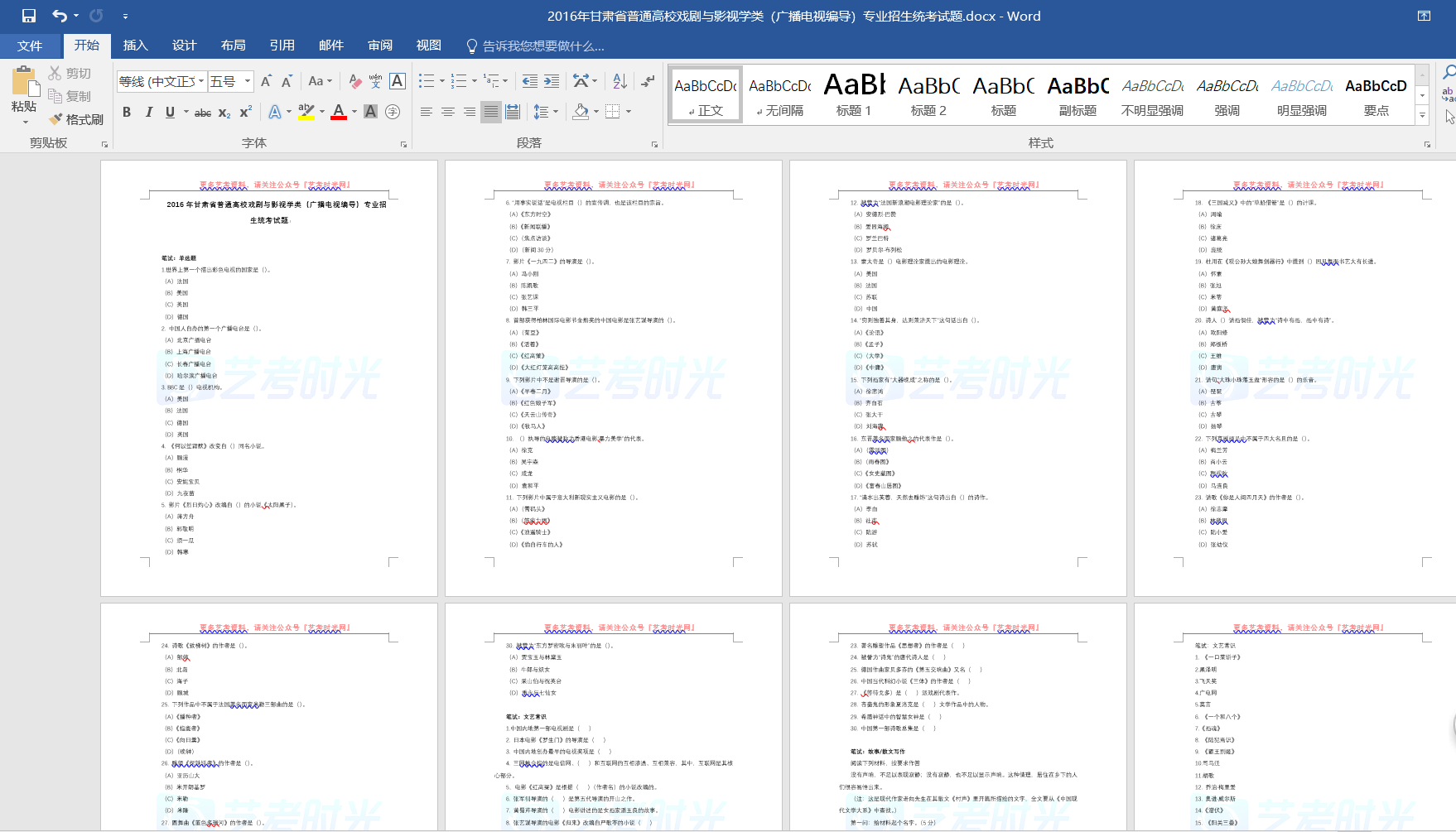The height and width of the screenshot is (832, 1456).
Task: Click the grow font size icon
Action: tap(266, 81)
